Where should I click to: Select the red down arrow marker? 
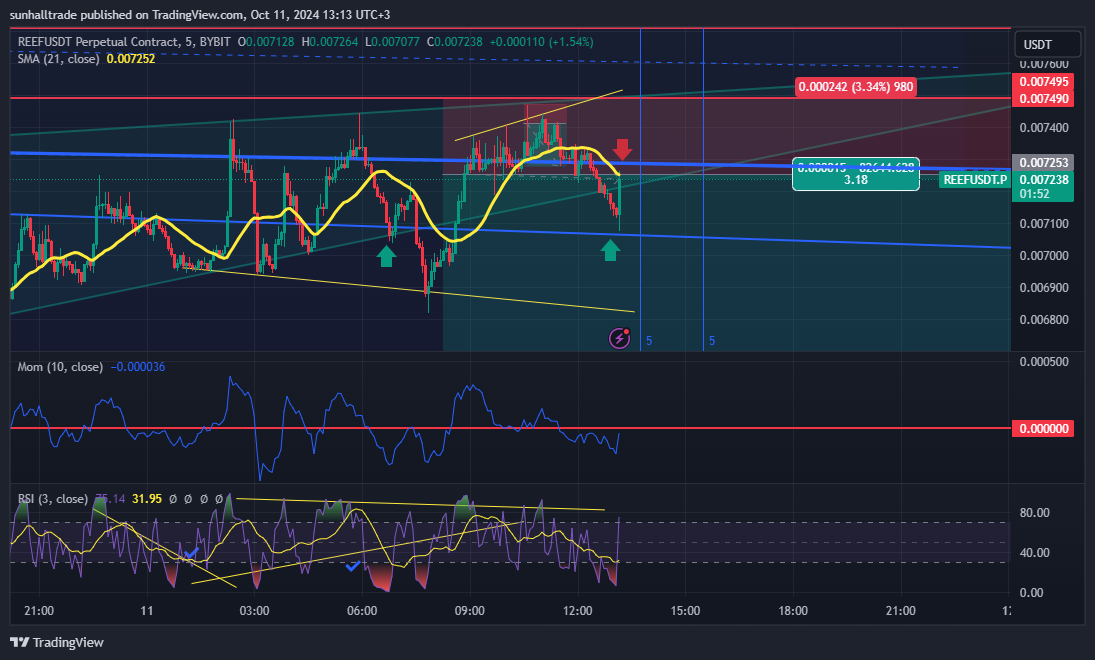pyautogui.click(x=622, y=149)
